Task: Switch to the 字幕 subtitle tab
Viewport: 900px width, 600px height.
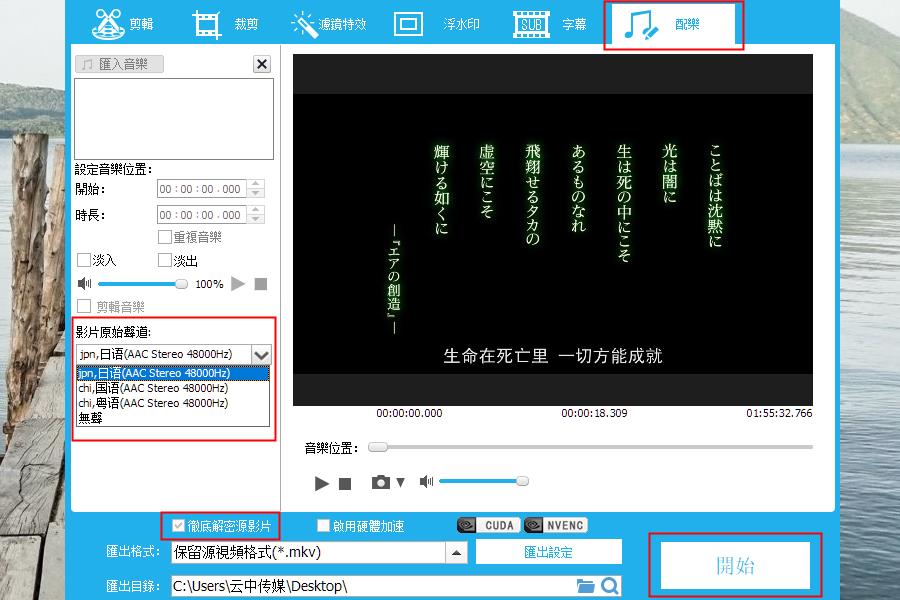Action: tap(550, 24)
